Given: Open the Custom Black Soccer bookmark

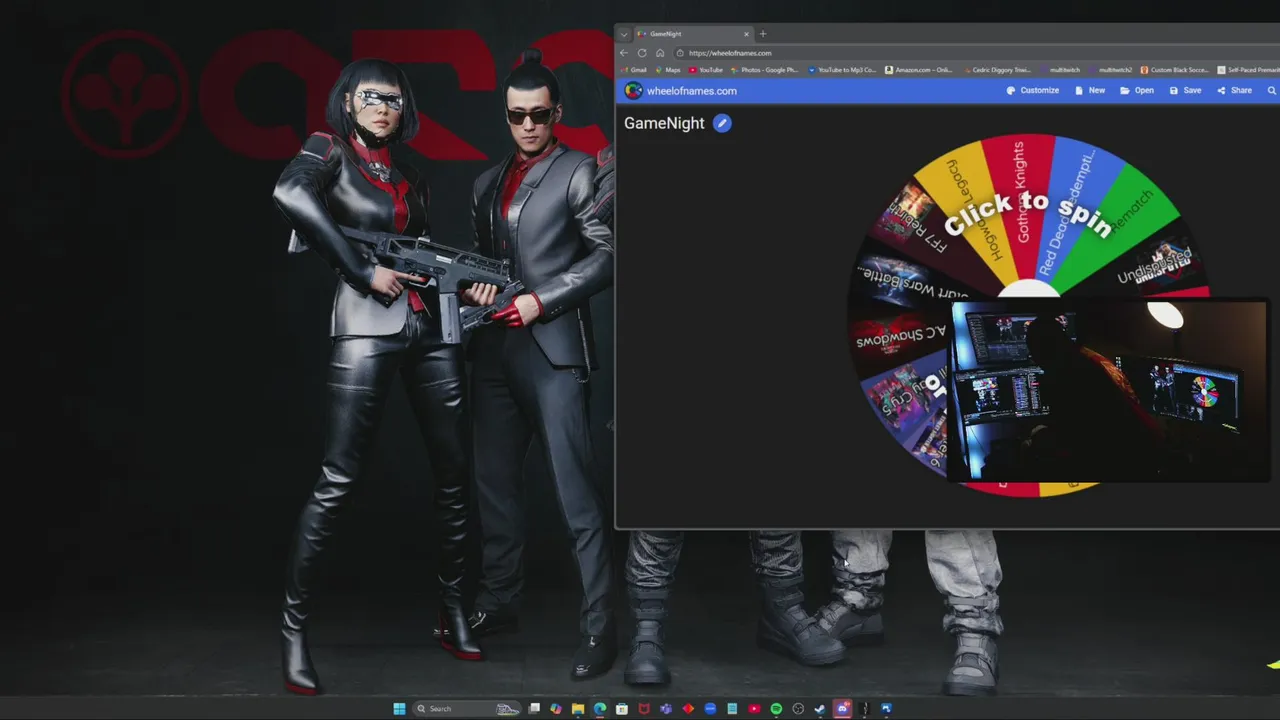Looking at the screenshot, I should [1174, 70].
